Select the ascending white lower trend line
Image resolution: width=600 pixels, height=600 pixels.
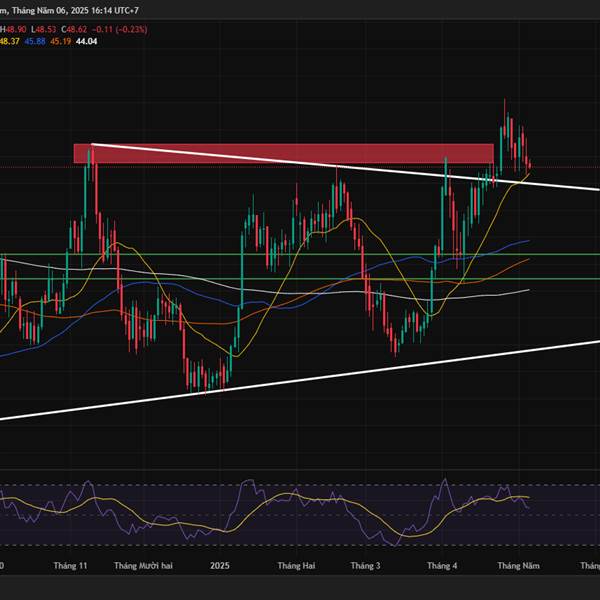coord(300,380)
